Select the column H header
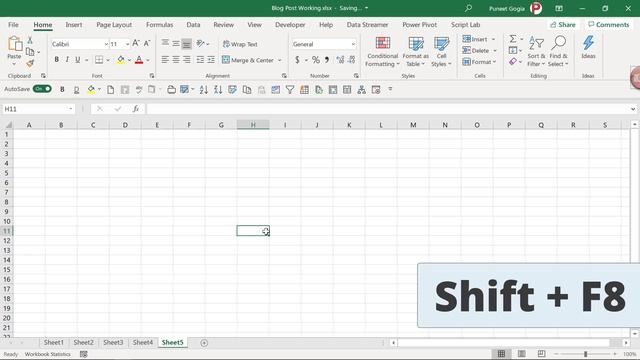Viewport: 640px width, 360px height. pyautogui.click(x=253, y=125)
